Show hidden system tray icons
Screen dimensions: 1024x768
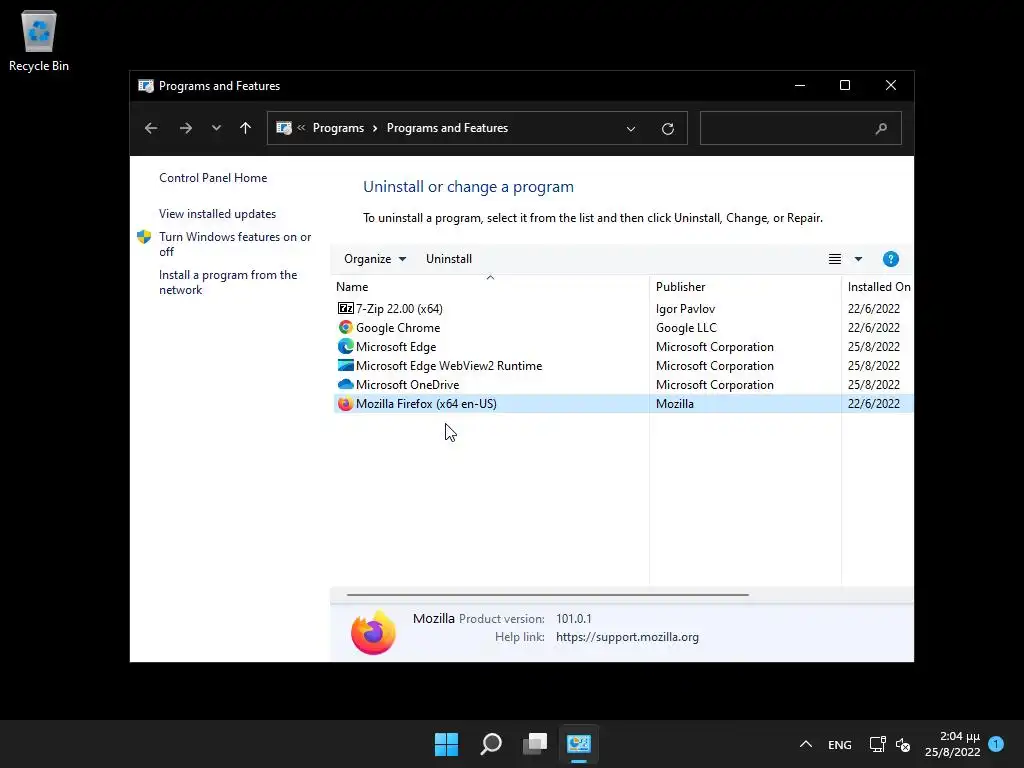(x=806, y=744)
